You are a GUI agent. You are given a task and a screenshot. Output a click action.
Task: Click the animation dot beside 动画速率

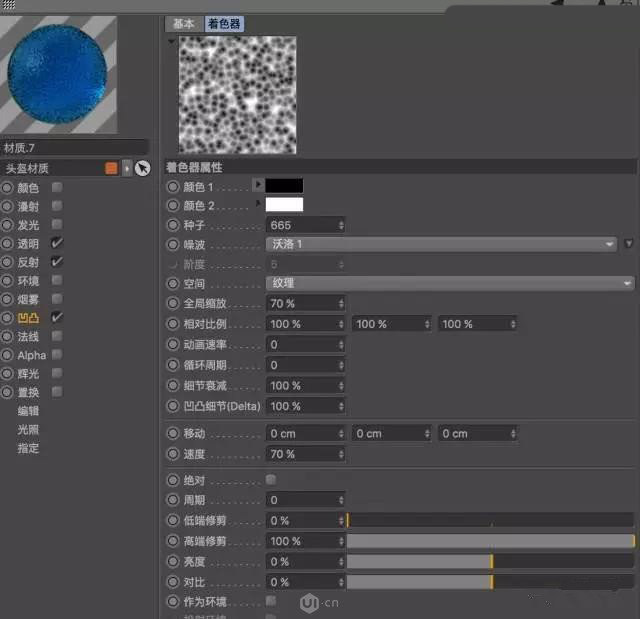(x=173, y=344)
